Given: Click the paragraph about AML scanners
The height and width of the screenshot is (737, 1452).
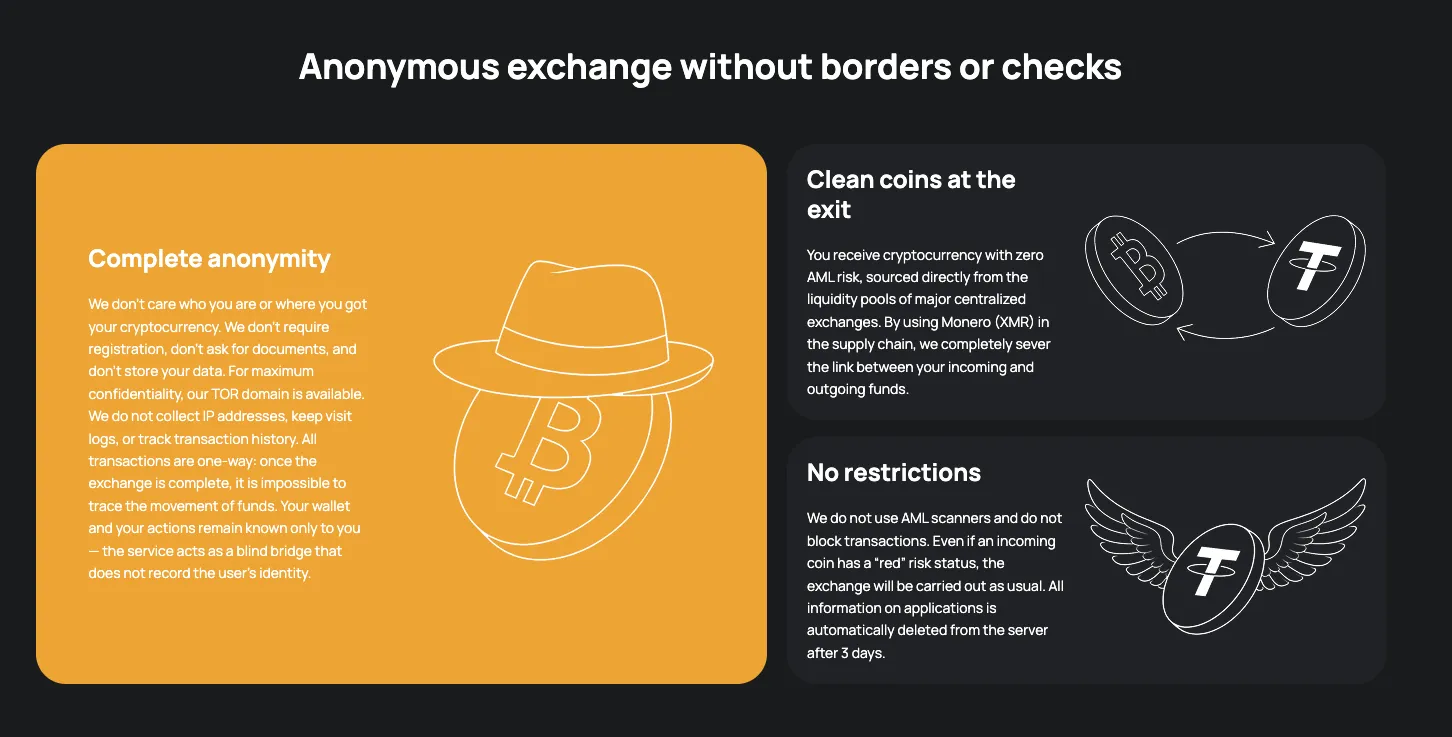Looking at the screenshot, I should click(x=935, y=585).
